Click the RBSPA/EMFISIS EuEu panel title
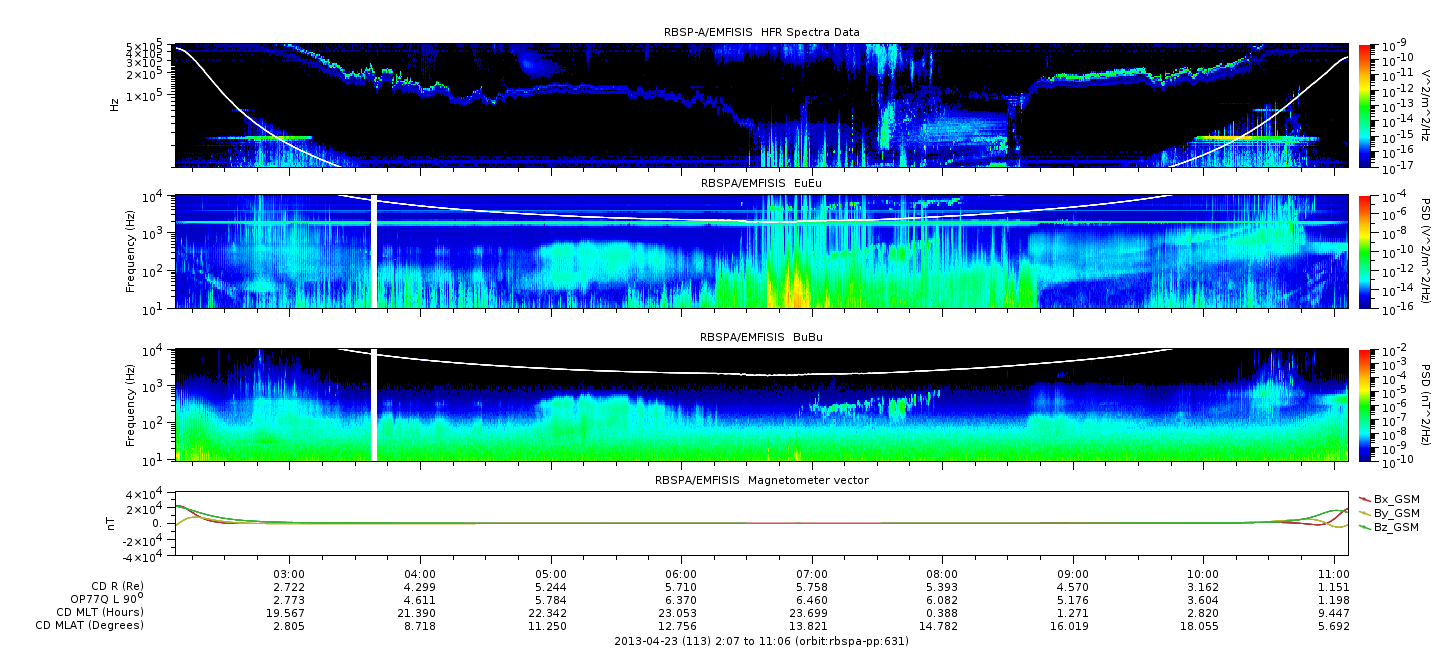This screenshot has height=658, width=1447. pos(761,185)
